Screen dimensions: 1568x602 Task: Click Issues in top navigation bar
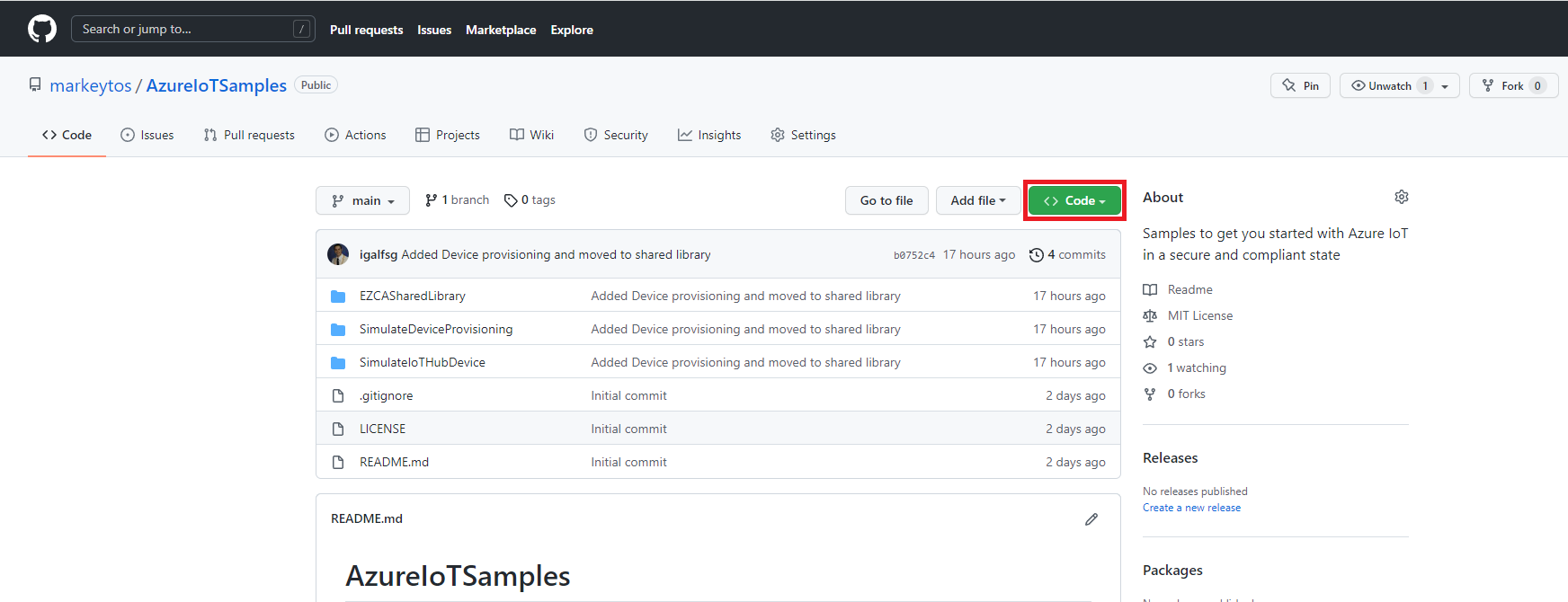point(434,30)
